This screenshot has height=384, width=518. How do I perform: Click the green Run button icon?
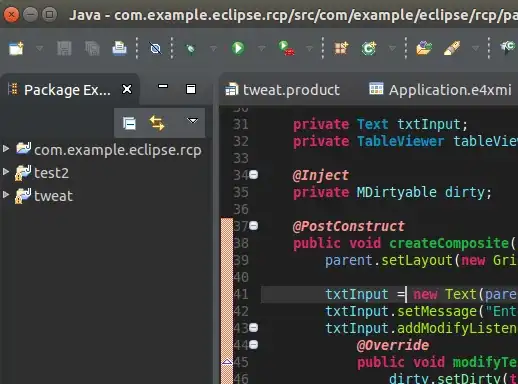[238, 48]
